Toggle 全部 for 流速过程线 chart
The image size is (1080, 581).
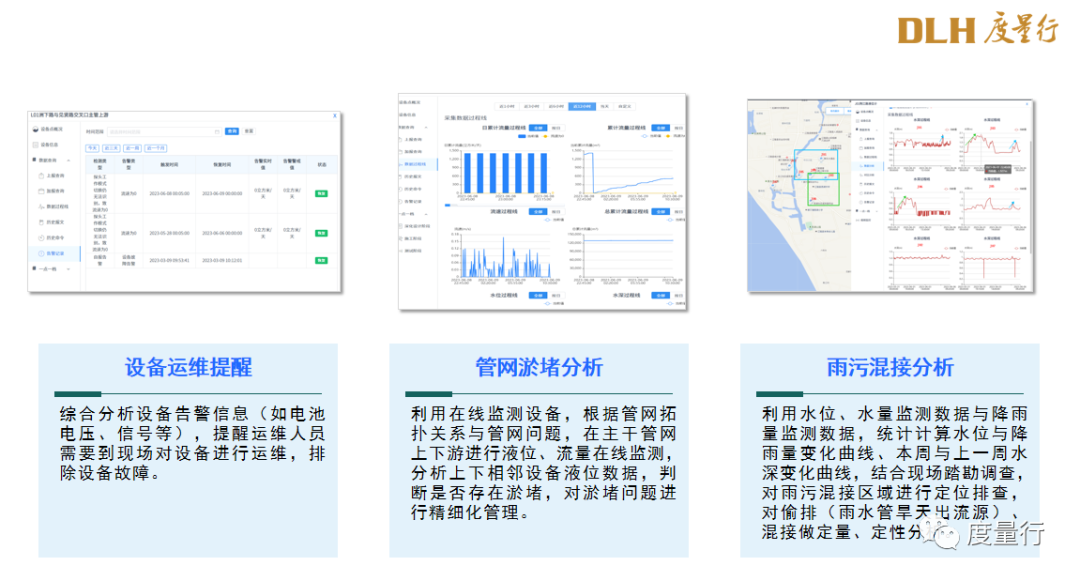[538, 211]
